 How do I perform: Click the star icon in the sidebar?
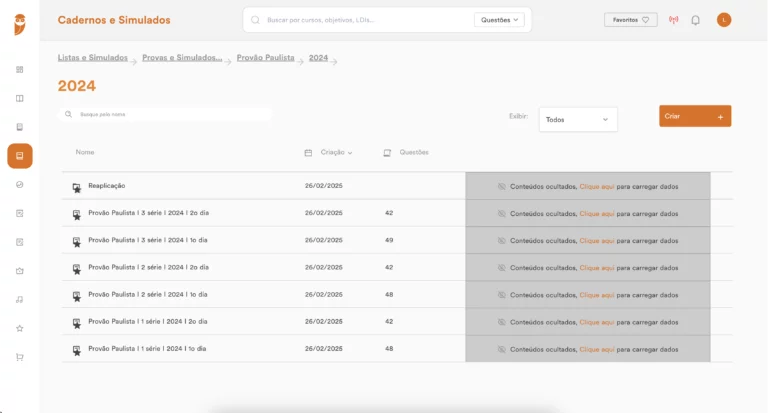click(x=20, y=328)
